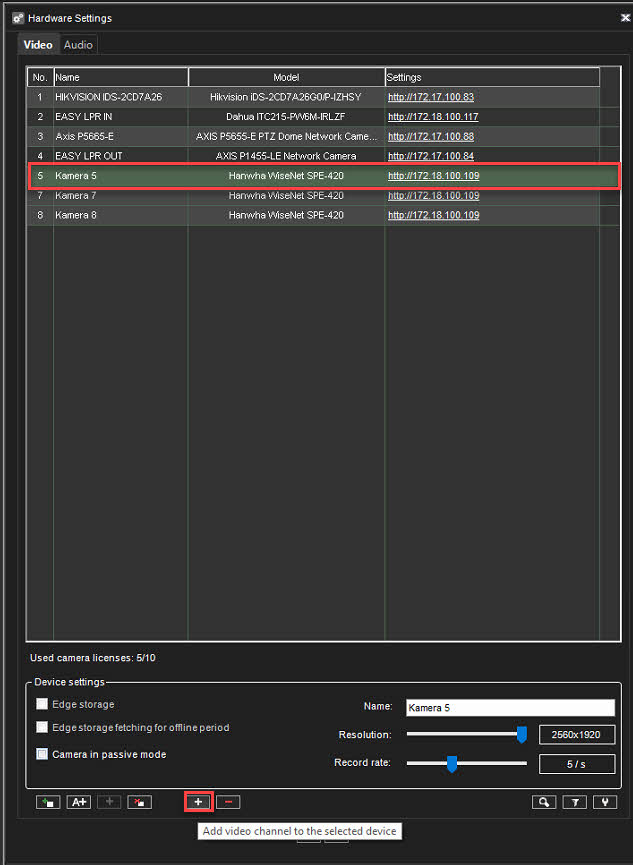Viewport: 633px width, 865px height.
Task: Open the 172.18.100.117 settings link for EASY LPR IN
Action: point(432,117)
